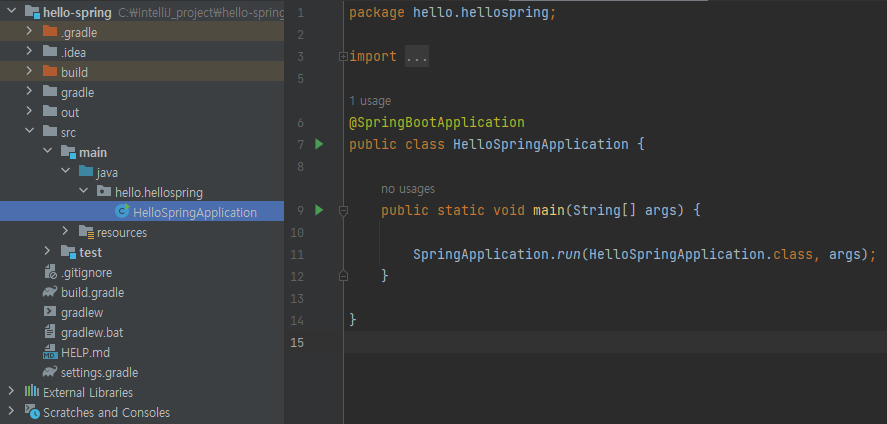Open the '1 usage' inlay hint
The image size is (887, 424).
(x=370, y=101)
